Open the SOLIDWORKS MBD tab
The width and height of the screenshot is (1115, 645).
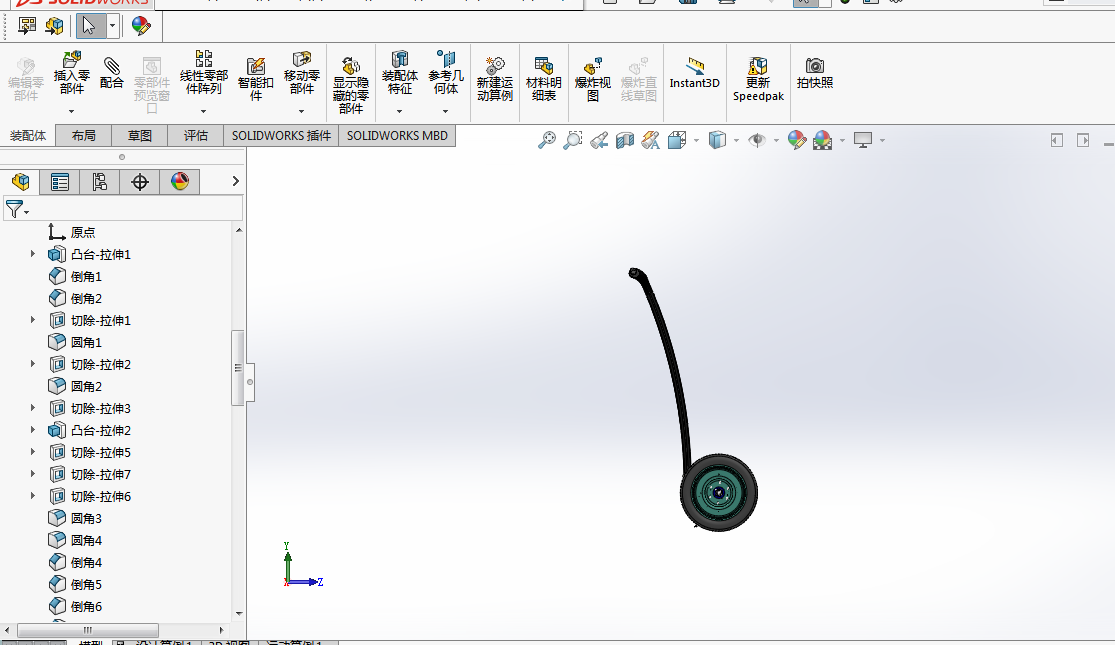pyautogui.click(x=398, y=135)
